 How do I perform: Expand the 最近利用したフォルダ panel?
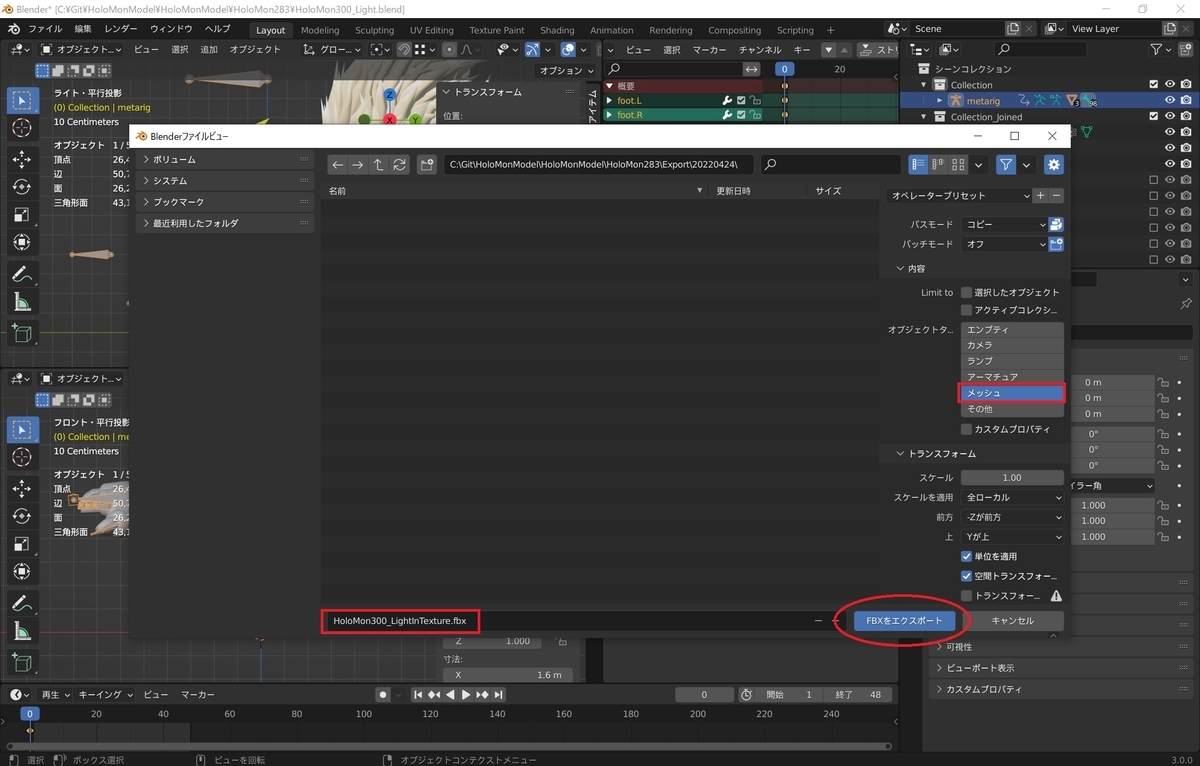click(224, 223)
